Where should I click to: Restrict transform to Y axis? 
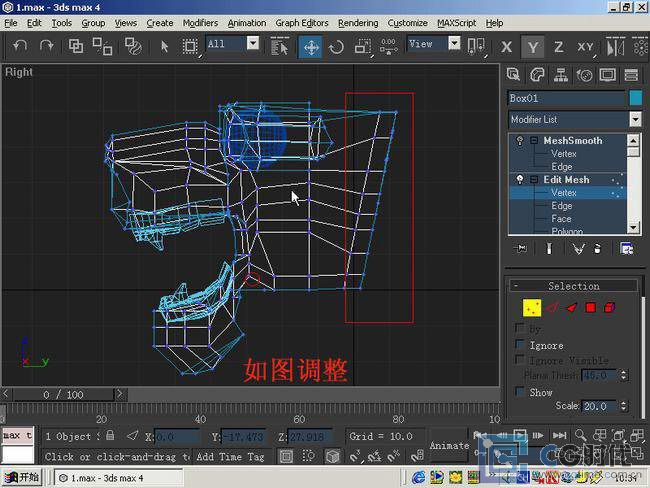[533, 46]
